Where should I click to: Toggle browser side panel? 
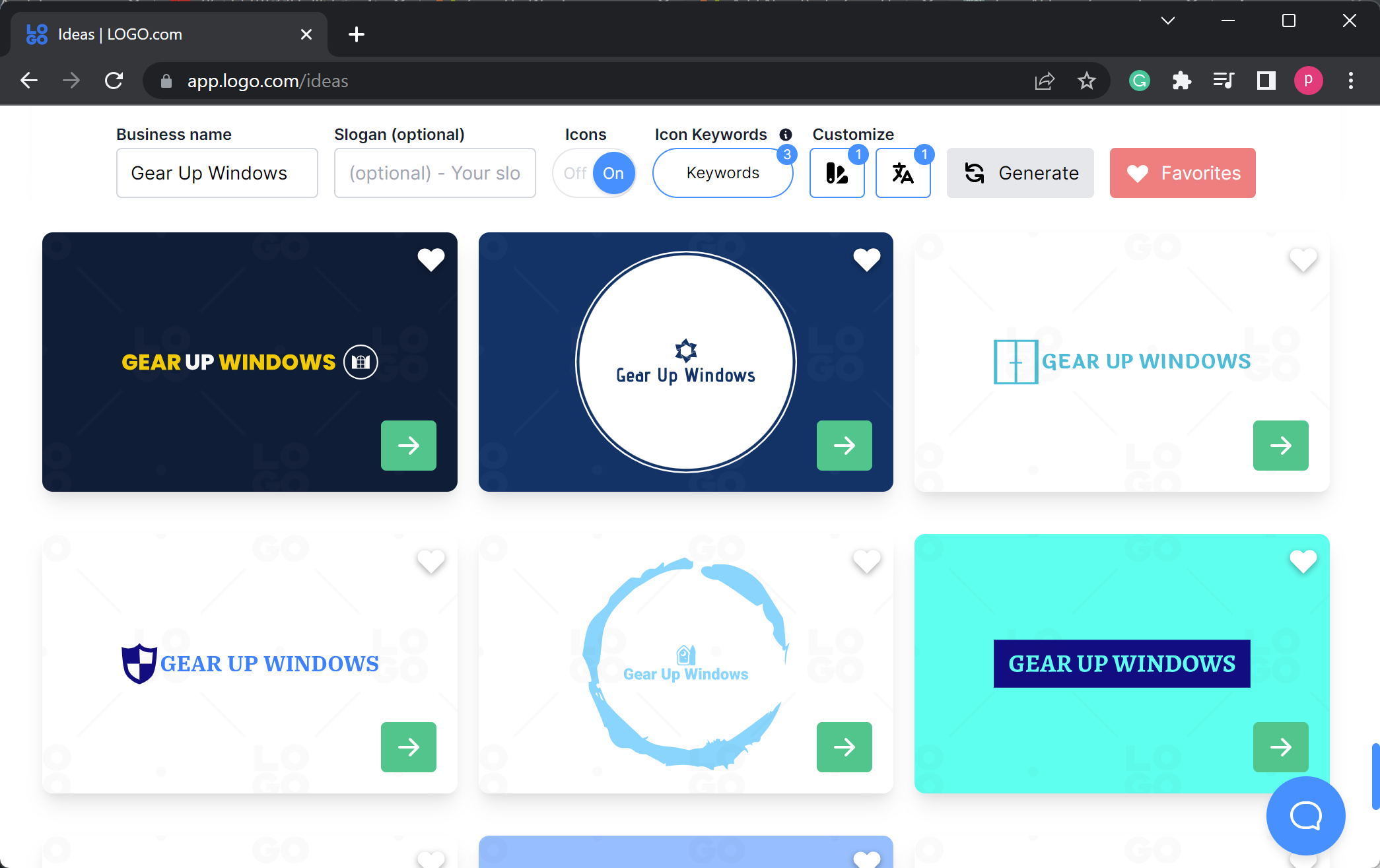point(1266,81)
